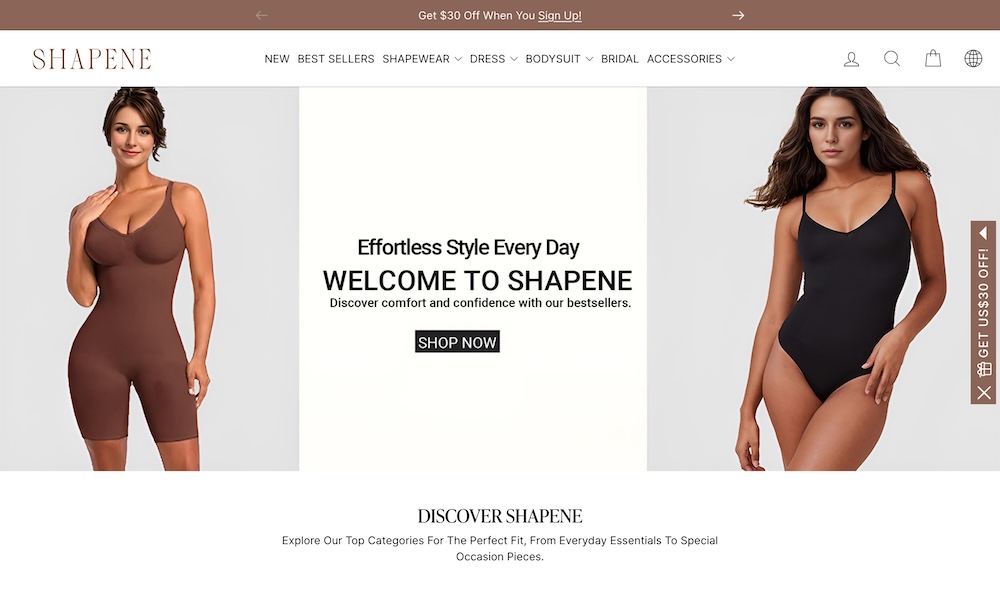Go to next announcement with right arrow

738,15
